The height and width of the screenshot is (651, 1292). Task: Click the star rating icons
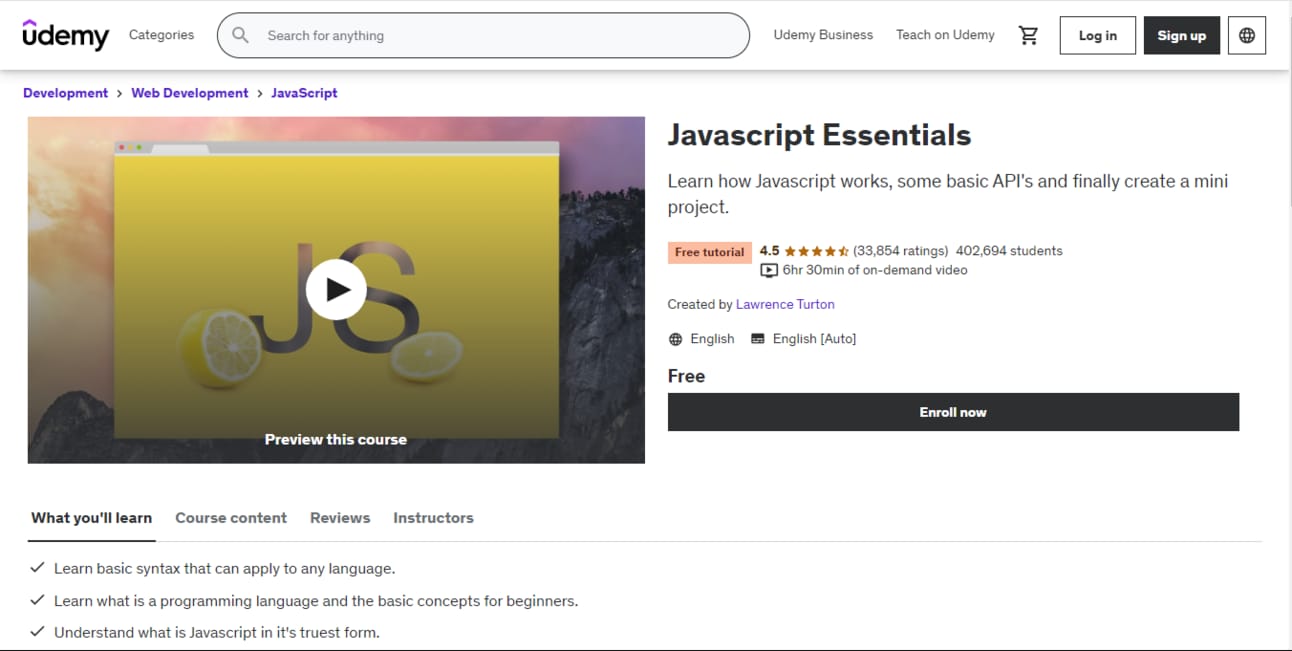pos(817,251)
